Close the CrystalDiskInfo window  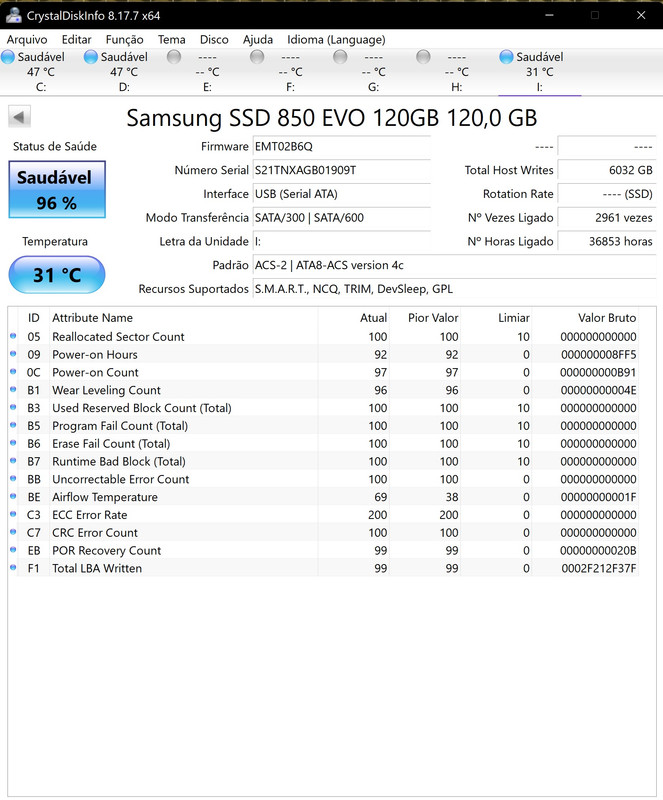coord(641,15)
